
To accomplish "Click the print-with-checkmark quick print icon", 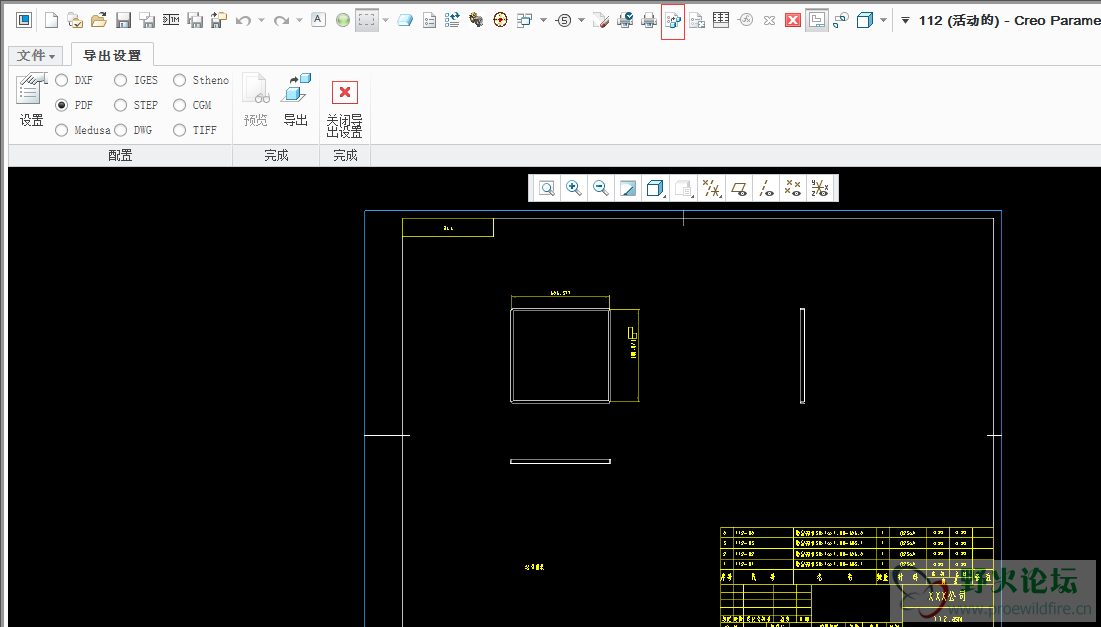I will point(625,20).
